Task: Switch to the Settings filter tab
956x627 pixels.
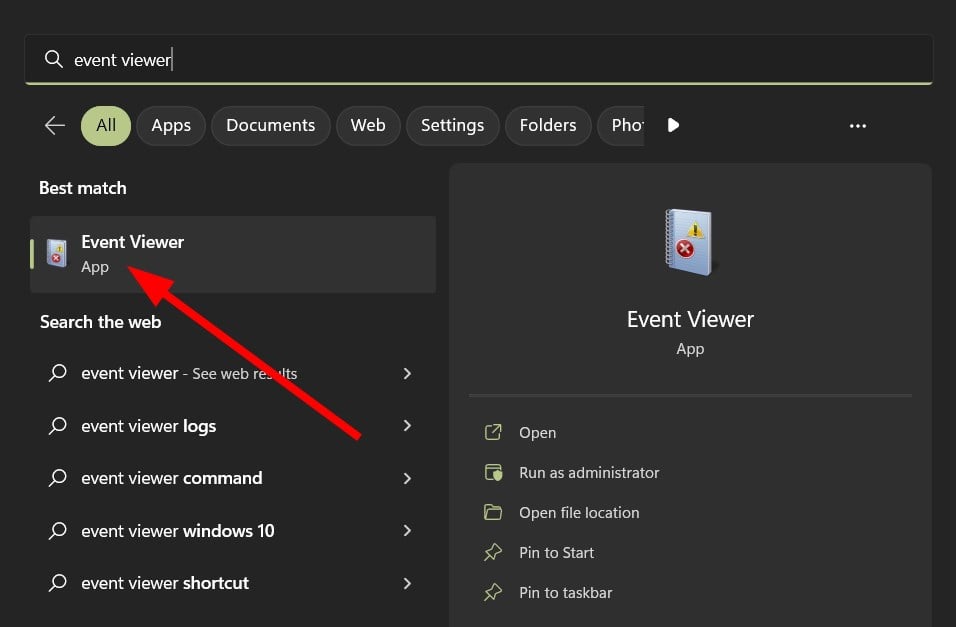Action: click(452, 126)
